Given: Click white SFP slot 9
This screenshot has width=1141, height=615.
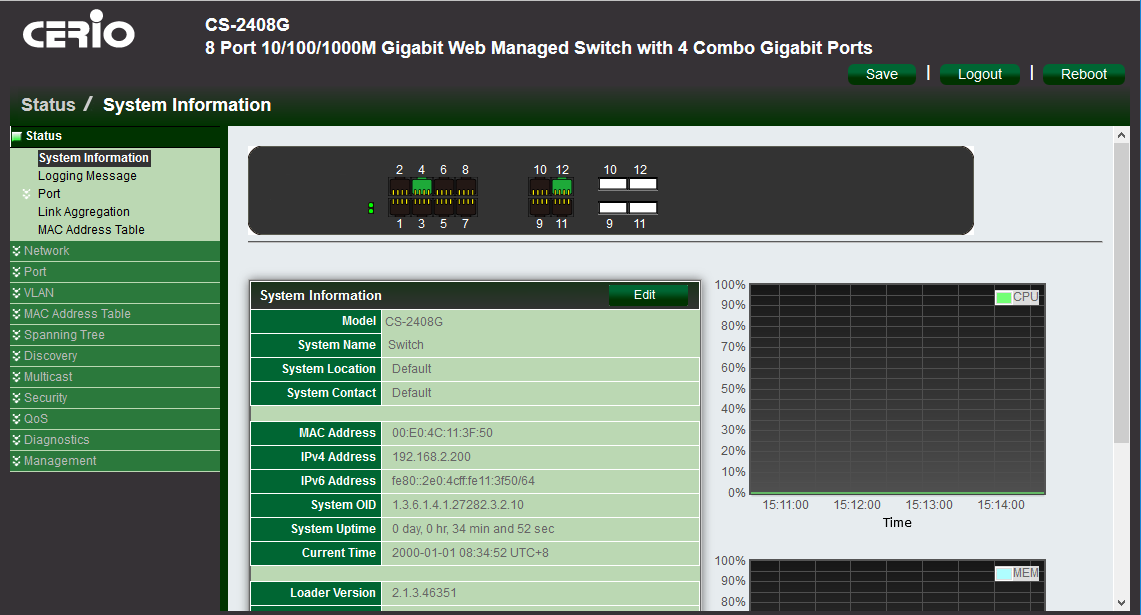Looking at the screenshot, I should [x=613, y=207].
